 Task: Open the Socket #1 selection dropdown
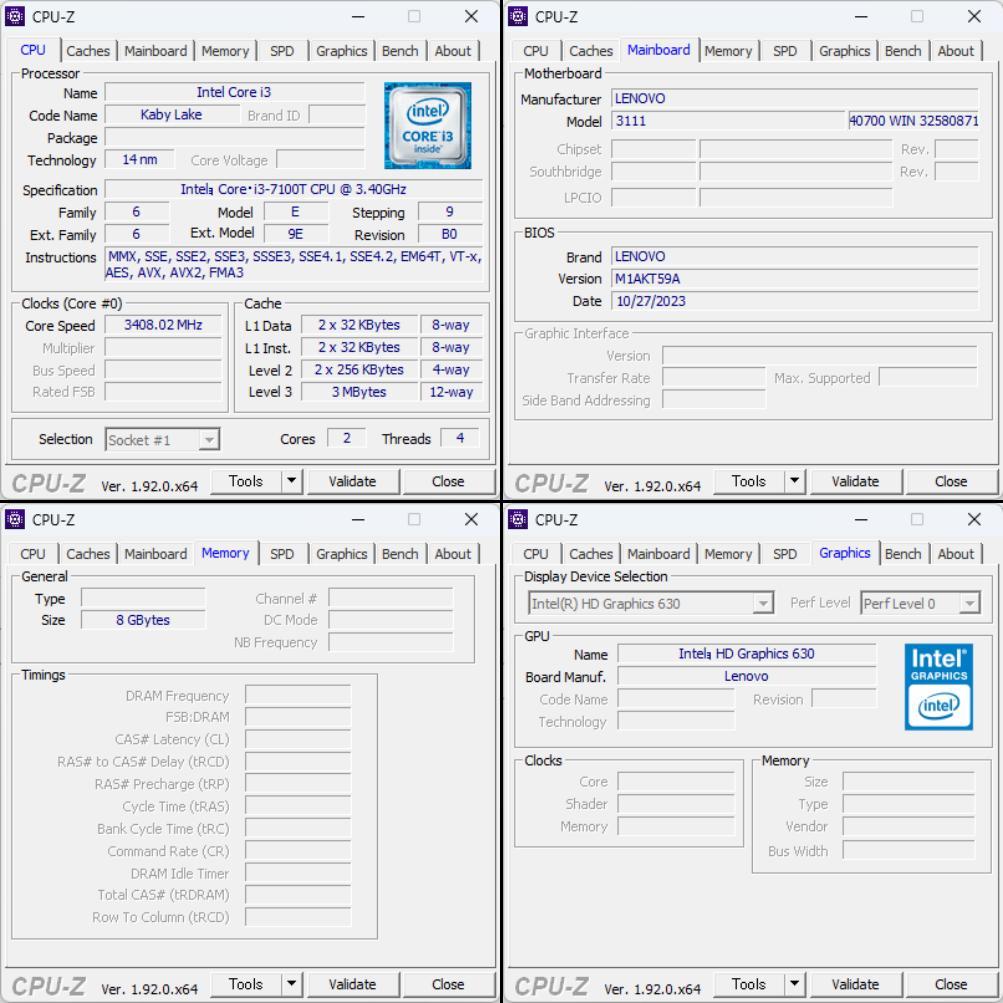209,440
